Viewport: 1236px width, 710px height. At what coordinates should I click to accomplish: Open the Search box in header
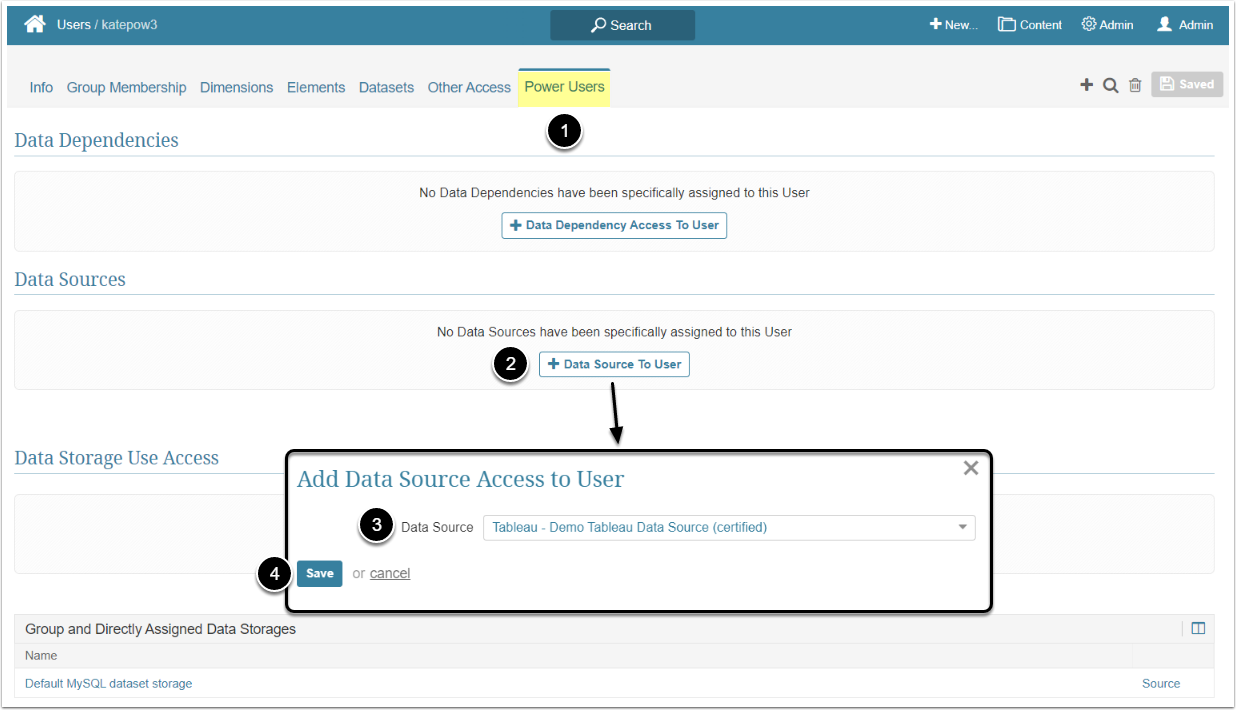[622, 25]
